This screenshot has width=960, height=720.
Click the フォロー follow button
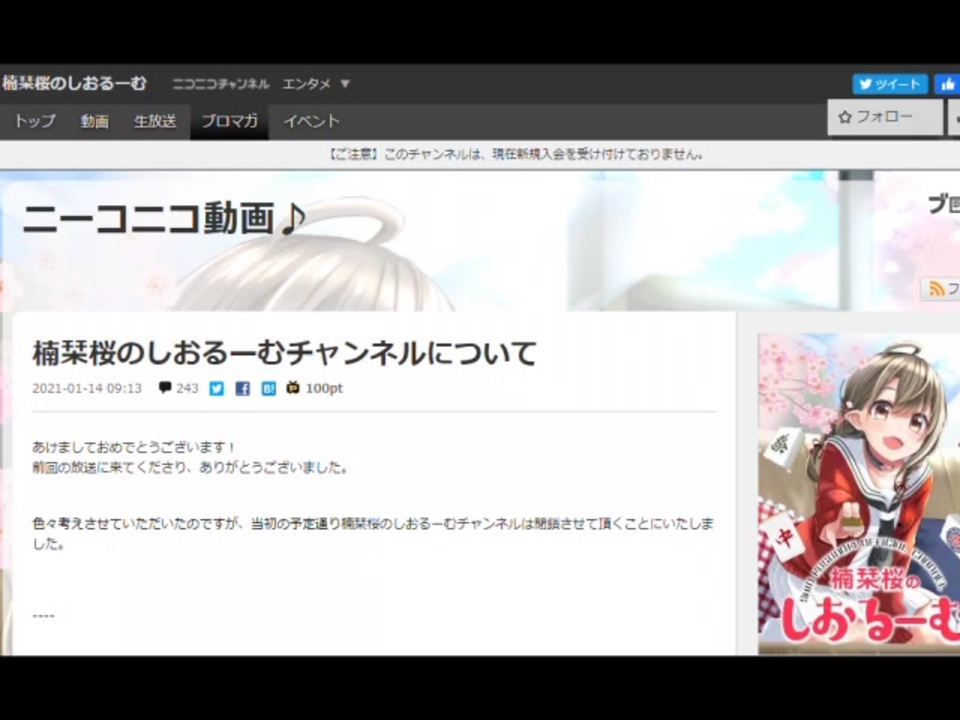(885, 117)
